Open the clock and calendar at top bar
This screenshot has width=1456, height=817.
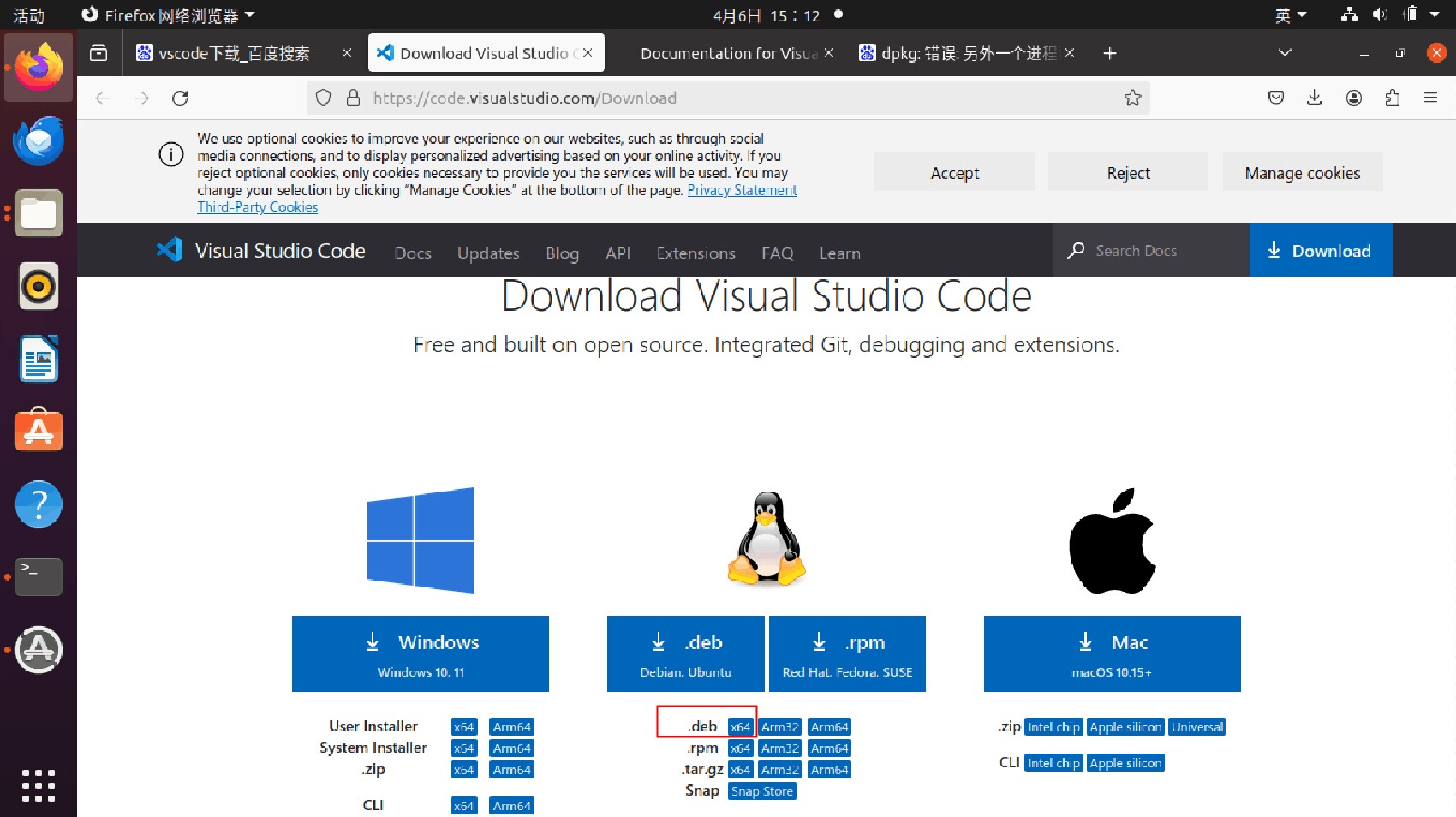[x=767, y=15]
